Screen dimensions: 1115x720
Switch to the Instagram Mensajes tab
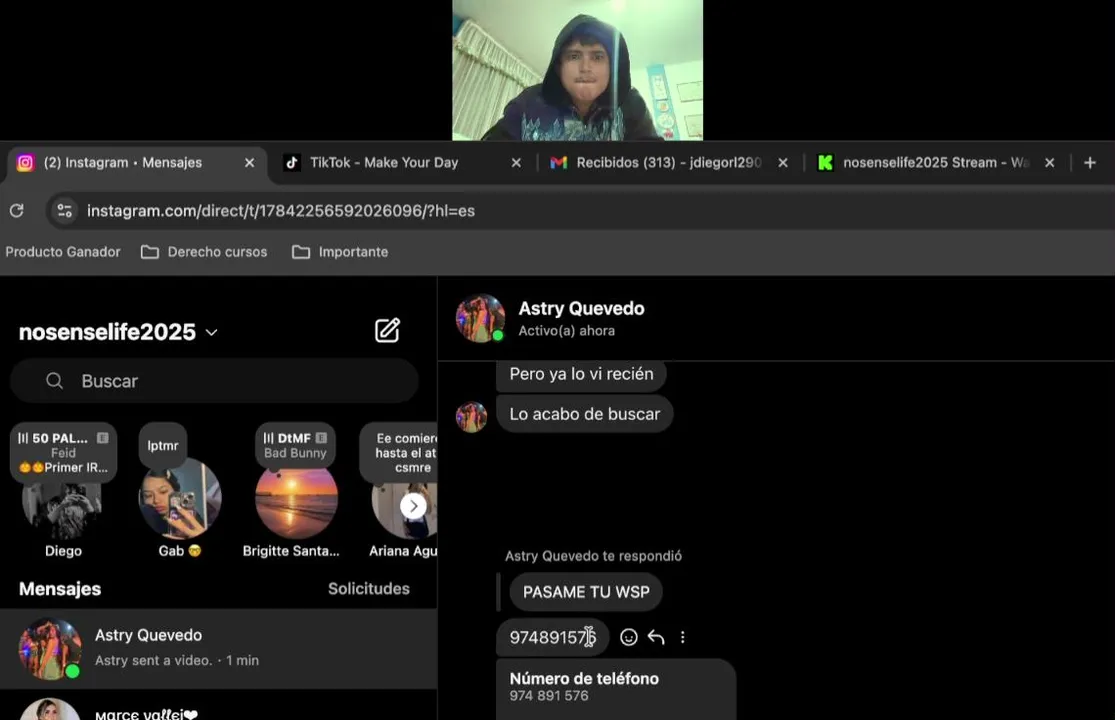[x=135, y=163]
